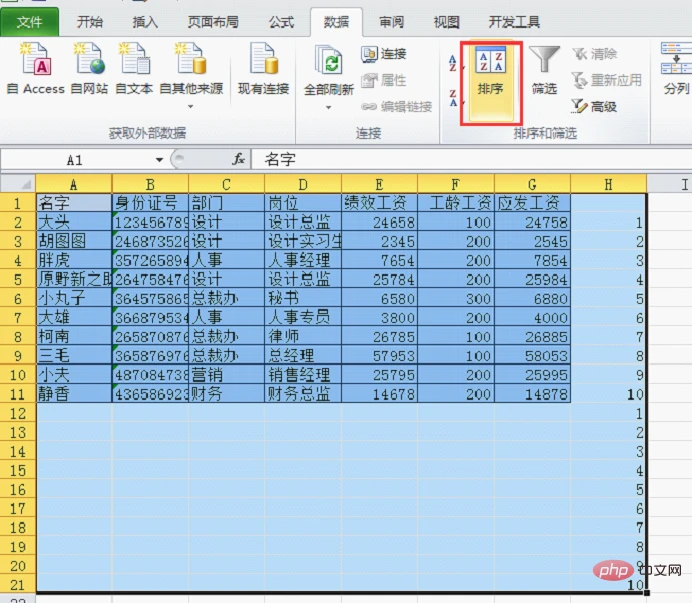Select row 1 header
The image size is (692, 603).
click(18, 203)
